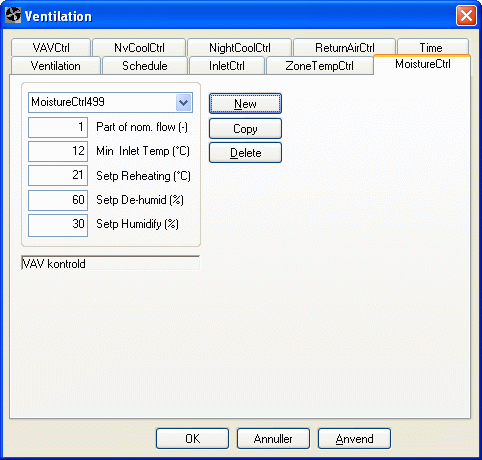This screenshot has width=482, height=460.
Task: Click the Copy button
Action: coord(245,129)
